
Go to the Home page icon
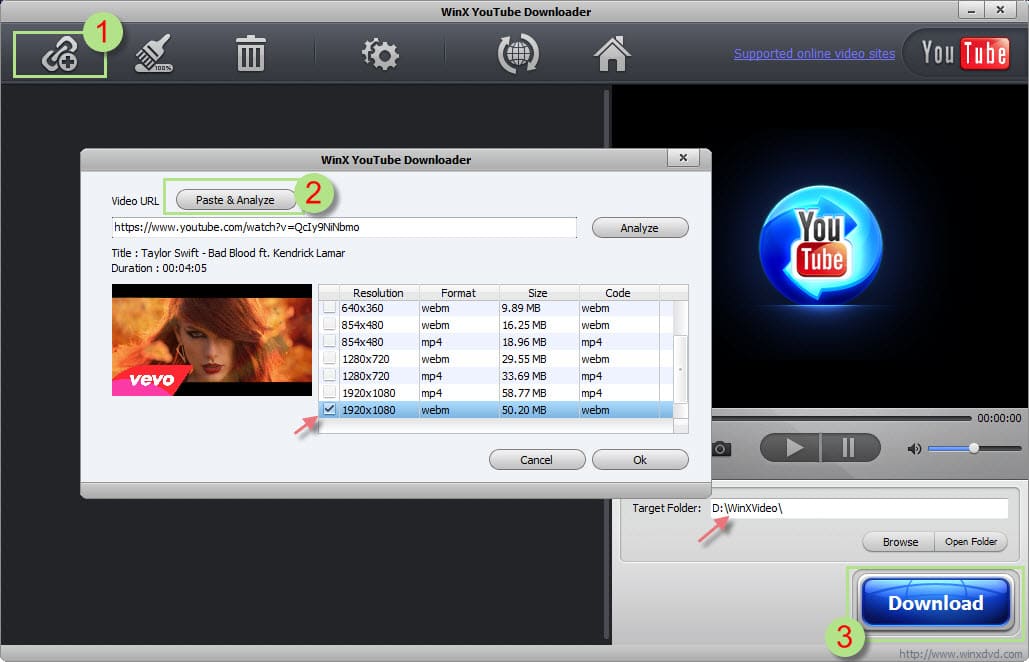click(612, 54)
